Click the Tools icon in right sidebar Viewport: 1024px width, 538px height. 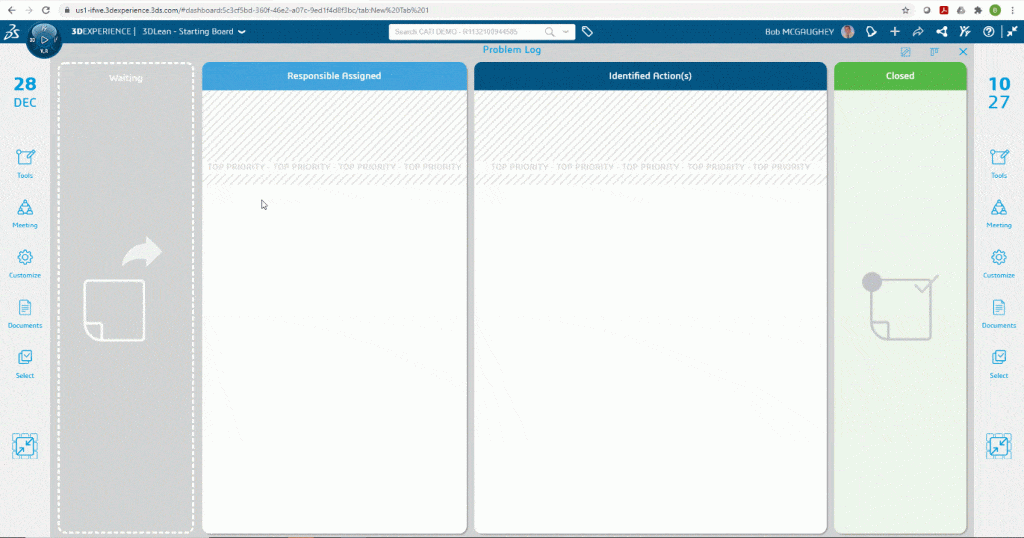998,158
